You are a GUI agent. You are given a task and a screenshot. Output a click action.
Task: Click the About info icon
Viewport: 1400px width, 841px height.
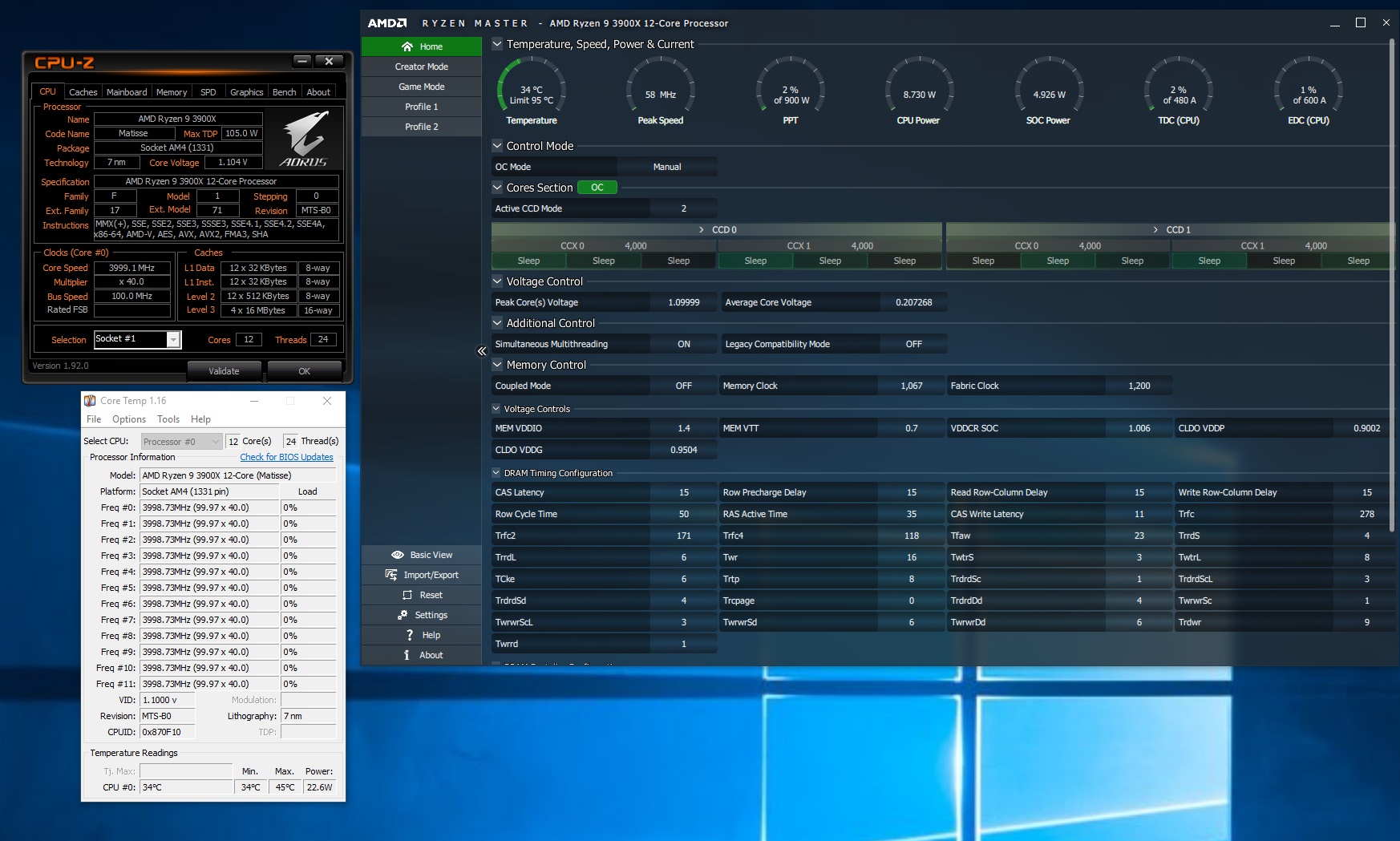(x=407, y=655)
